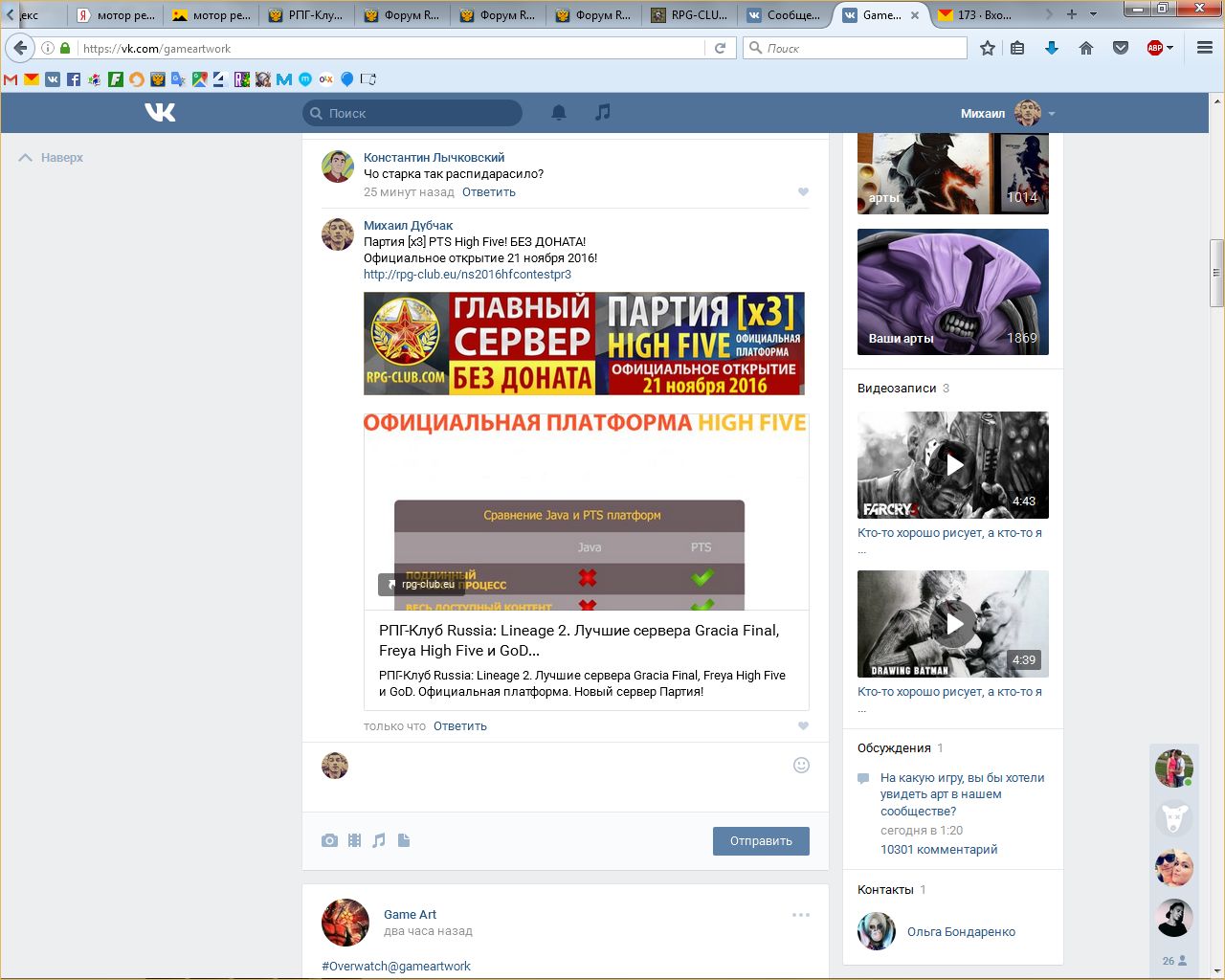This screenshot has height=980, width=1225.
Task: Switch to the РПГ-Клуб browser tab
Action: [x=307, y=15]
